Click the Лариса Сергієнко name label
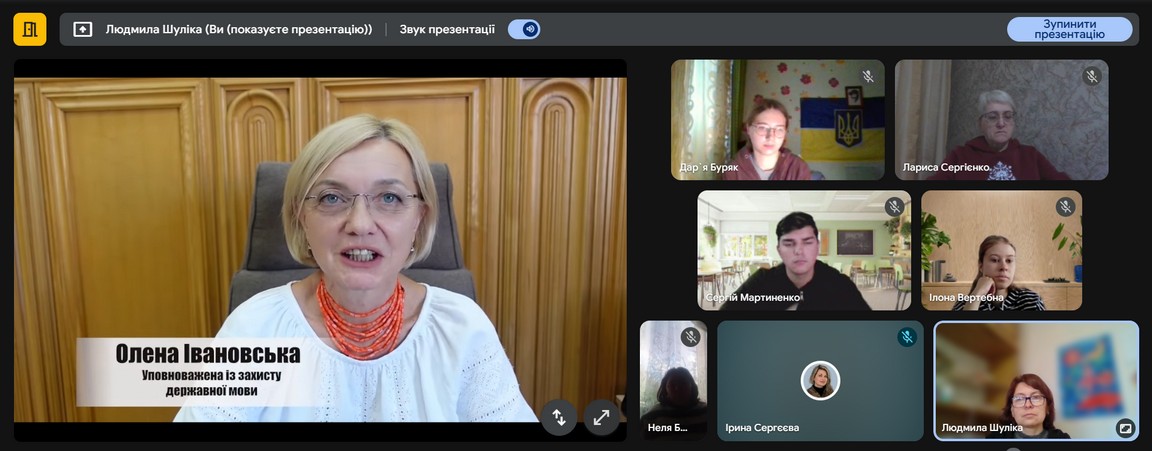Viewport: 1152px width, 451px height. tap(945, 167)
